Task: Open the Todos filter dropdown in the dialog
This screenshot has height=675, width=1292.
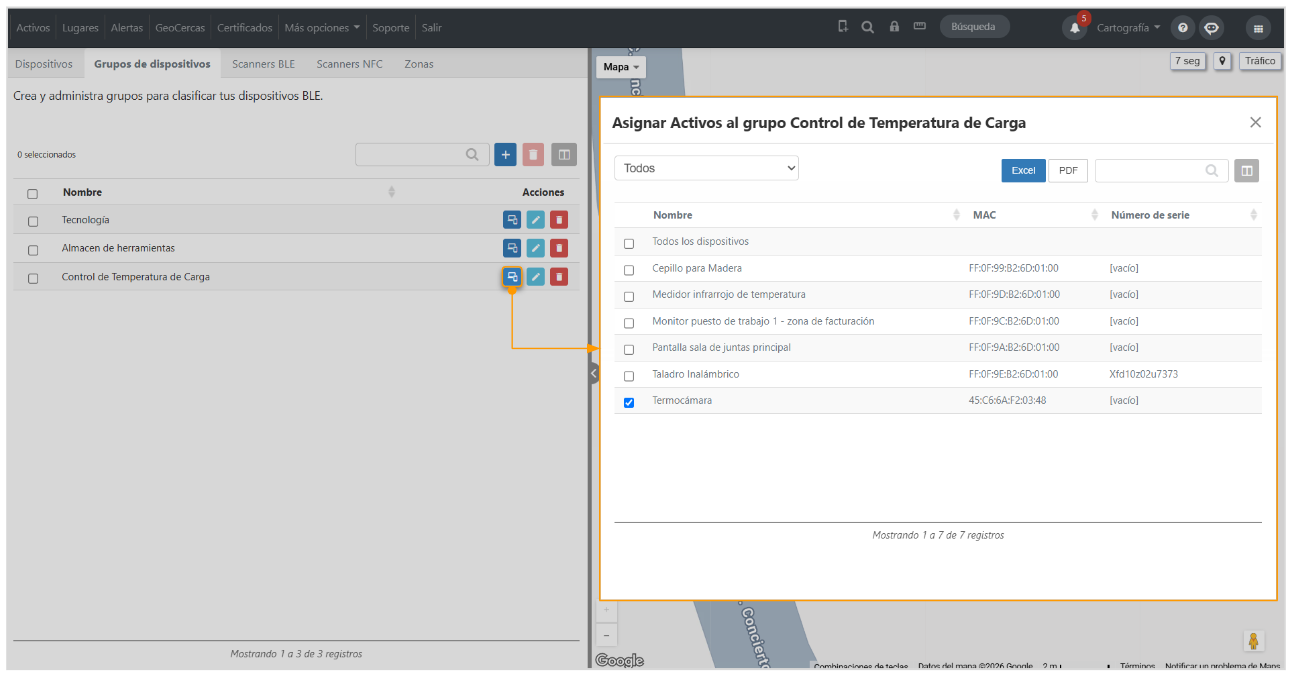Action: point(706,168)
